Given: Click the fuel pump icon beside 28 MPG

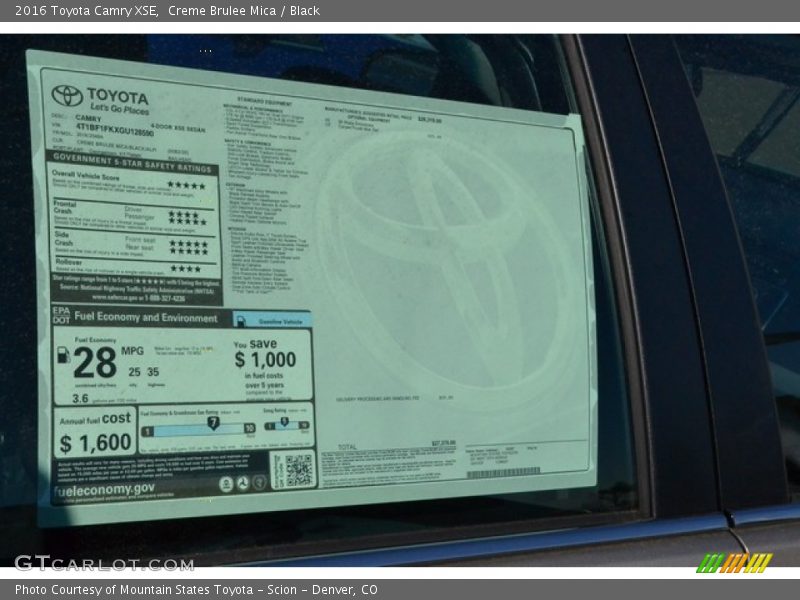Looking at the screenshot, I should [63, 355].
